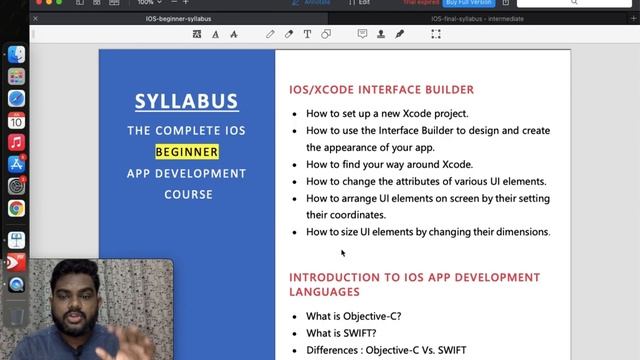Image resolution: width=640 pixels, height=360 pixels.
Task: Click 'What is SWIFT?' bullet
Action: coord(341,333)
